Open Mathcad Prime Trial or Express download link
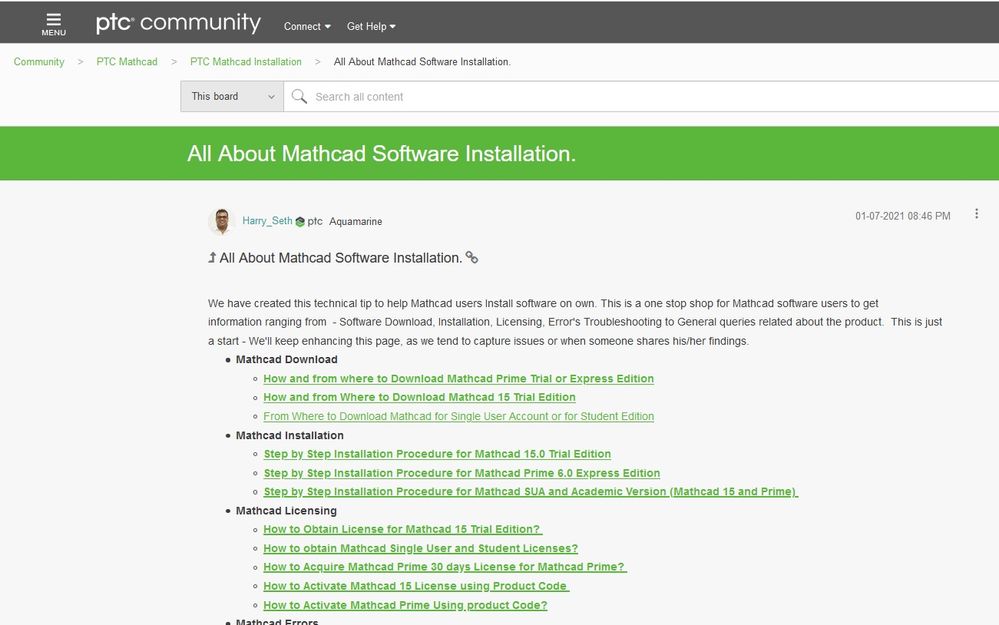The image size is (999, 625). (458, 379)
